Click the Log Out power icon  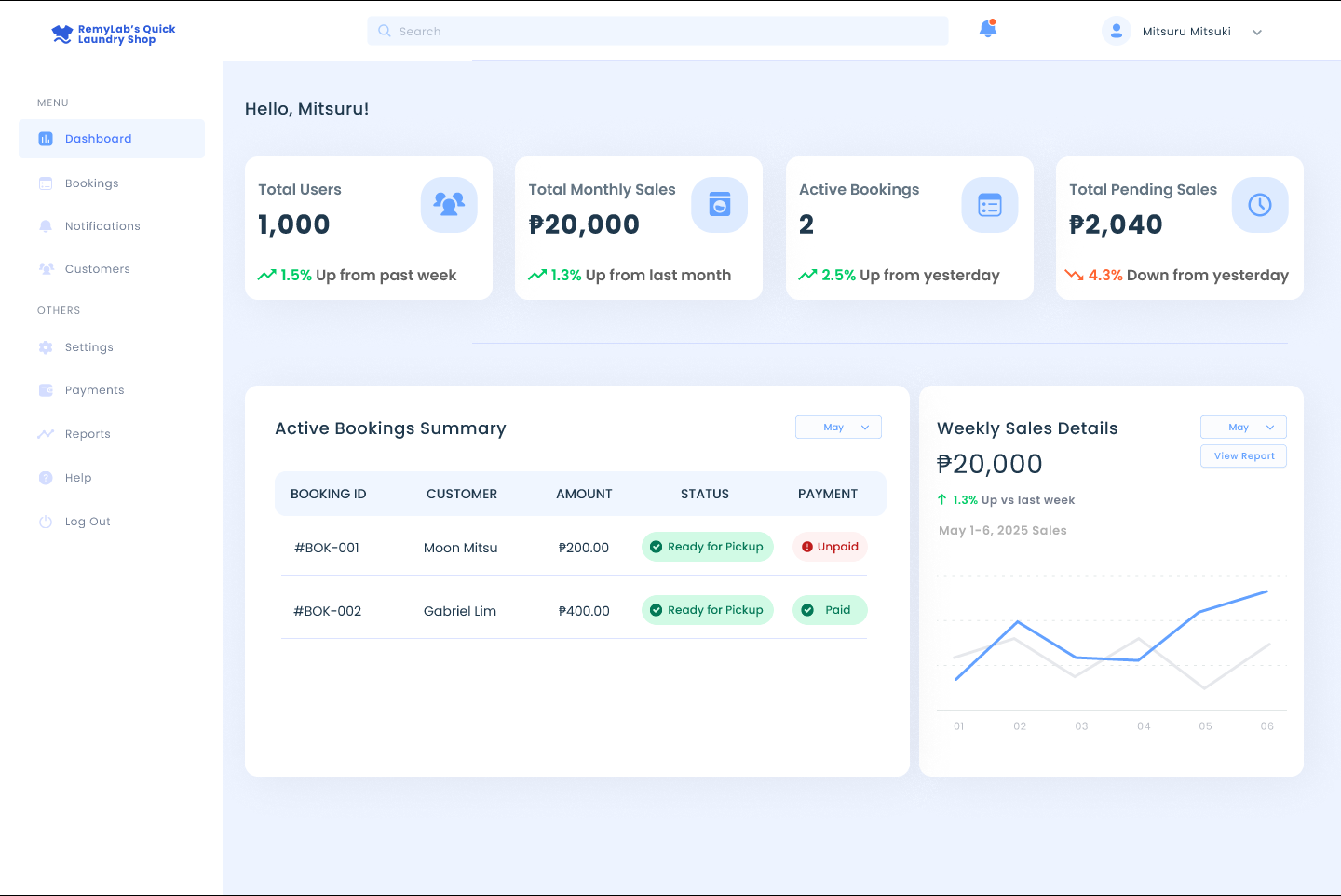point(47,521)
